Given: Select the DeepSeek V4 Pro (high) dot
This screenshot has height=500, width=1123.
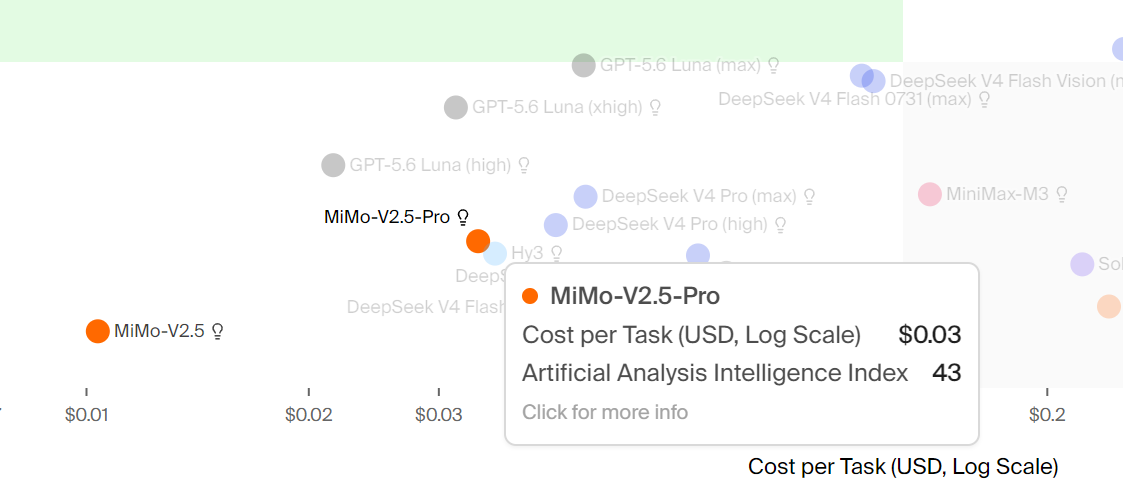Looking at the screenshot, I should [556, 224].
